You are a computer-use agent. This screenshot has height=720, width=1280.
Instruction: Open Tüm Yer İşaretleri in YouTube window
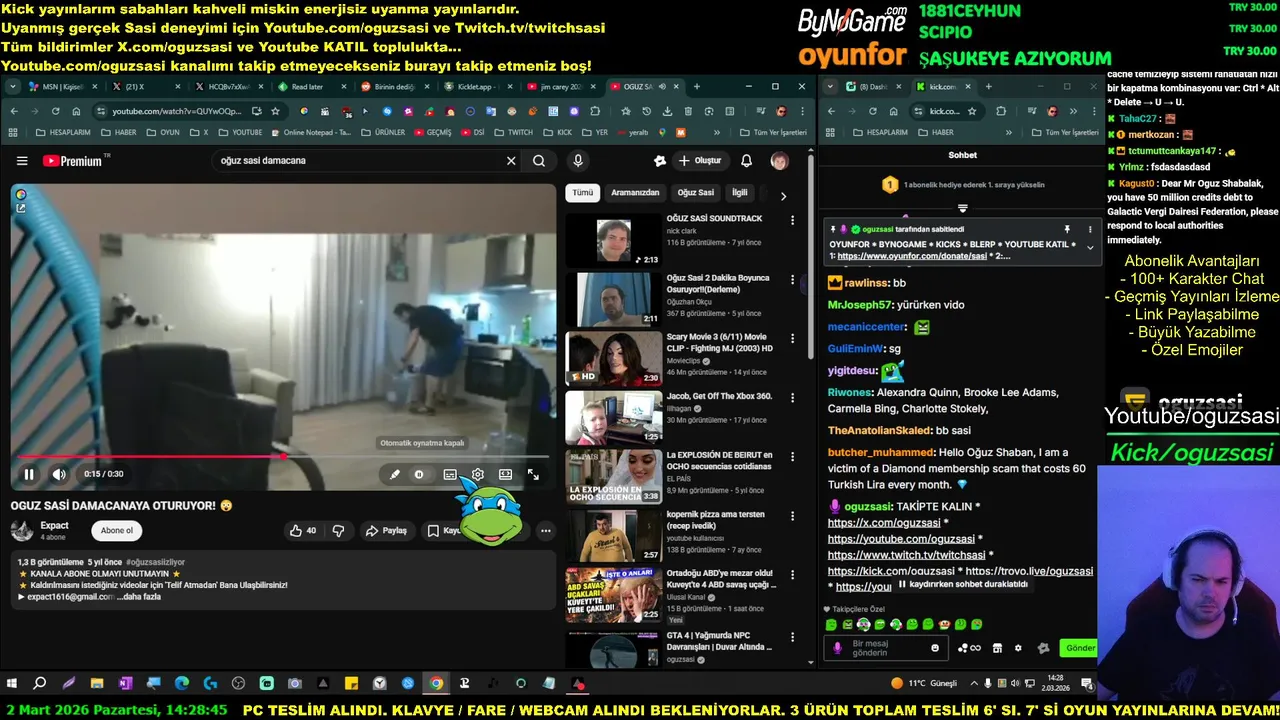pyautogui.click(x=773, y=132)
